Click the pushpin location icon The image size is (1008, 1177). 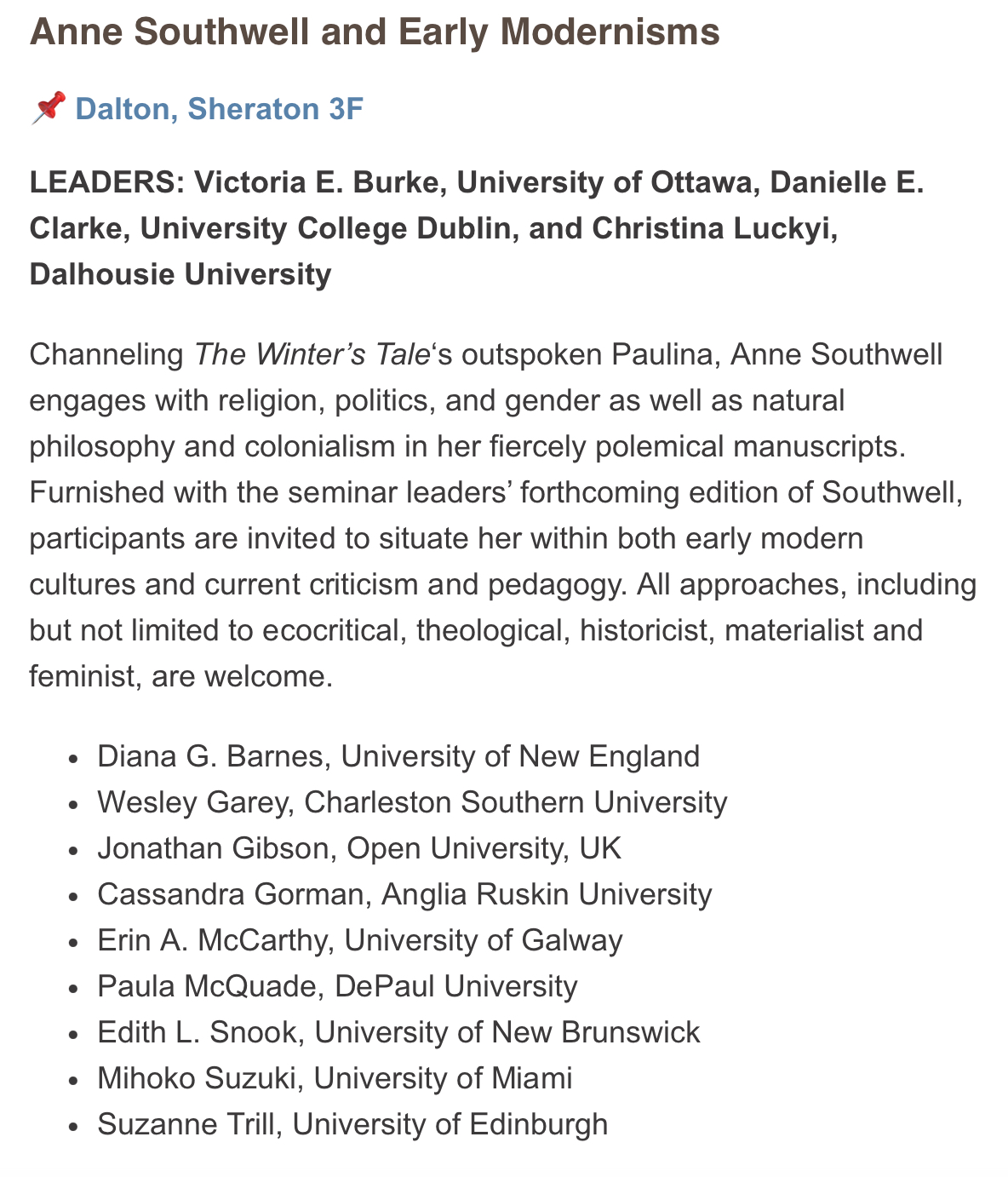pos(48,109)
